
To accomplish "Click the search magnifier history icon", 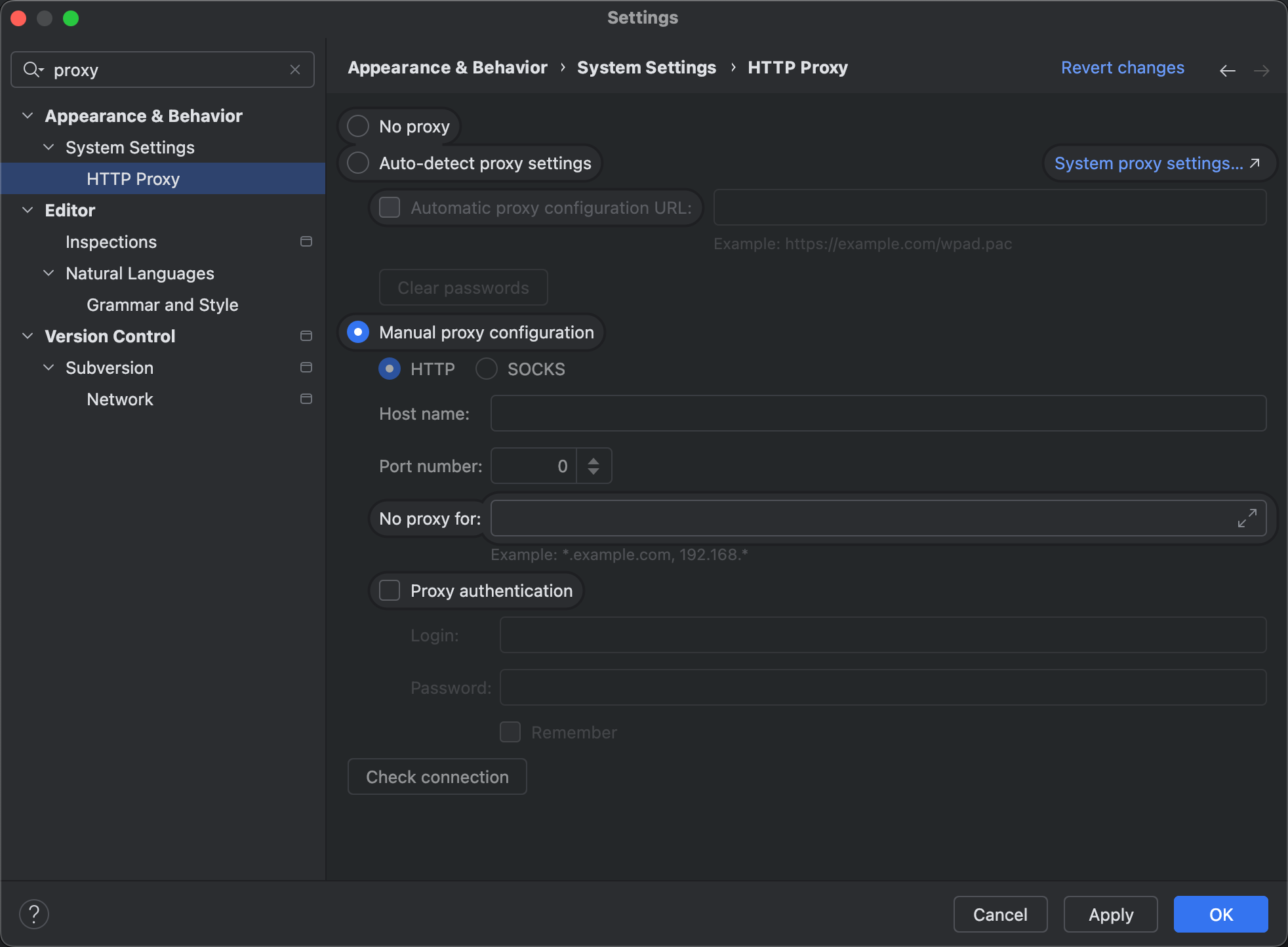I will [x=33, y=70].
